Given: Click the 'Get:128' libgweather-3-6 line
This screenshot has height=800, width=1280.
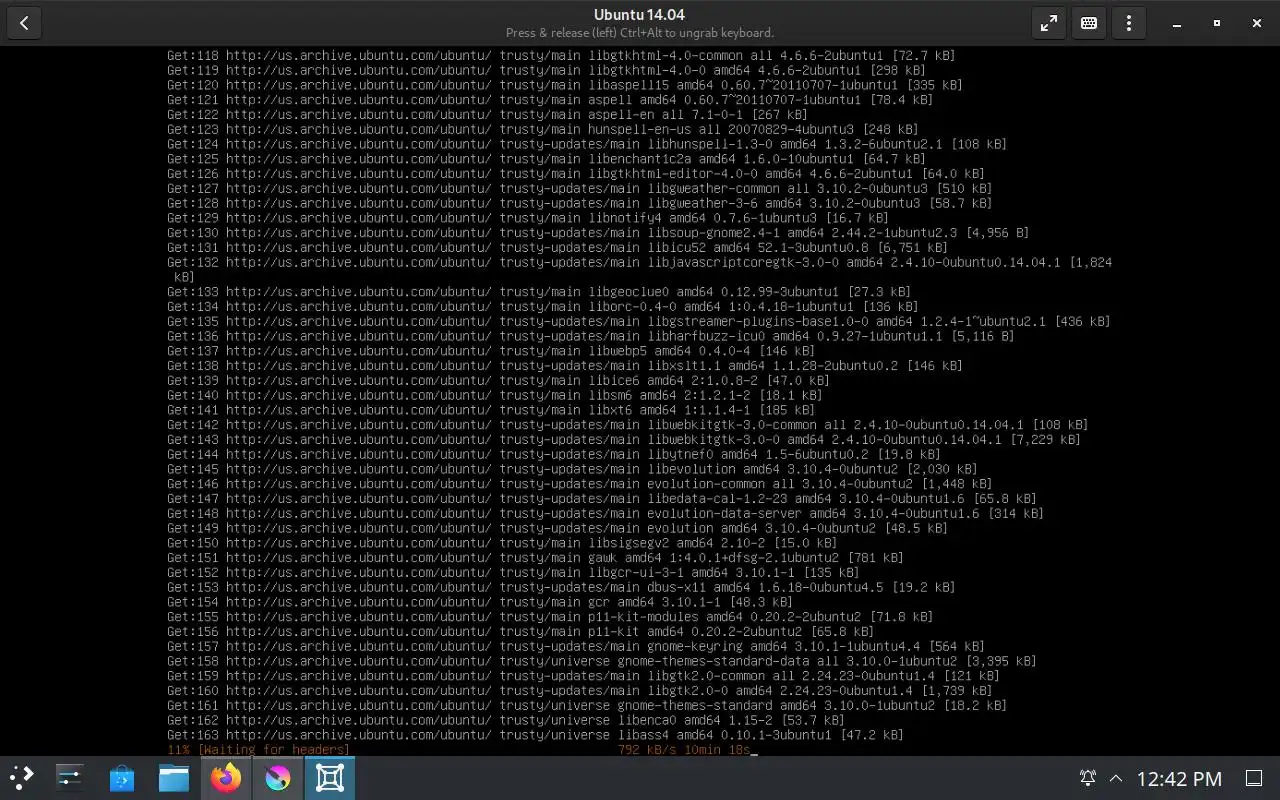Looking at the screenshot, I should point(580,203).
